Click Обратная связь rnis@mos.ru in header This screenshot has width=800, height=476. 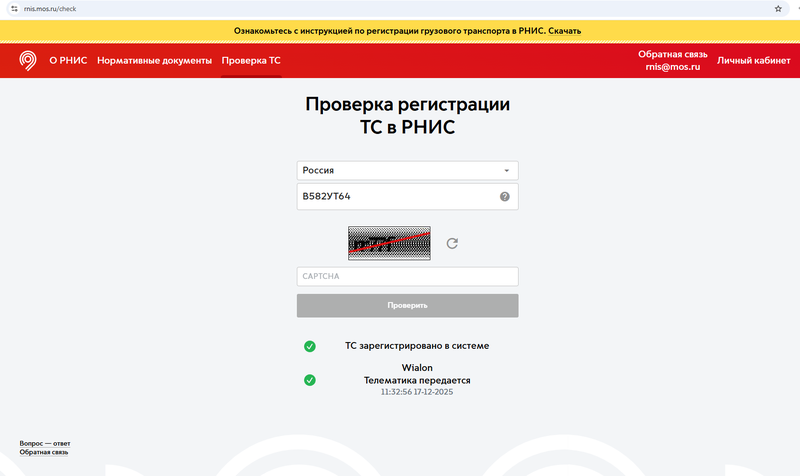pyautogui.click(x=672, y=60)
